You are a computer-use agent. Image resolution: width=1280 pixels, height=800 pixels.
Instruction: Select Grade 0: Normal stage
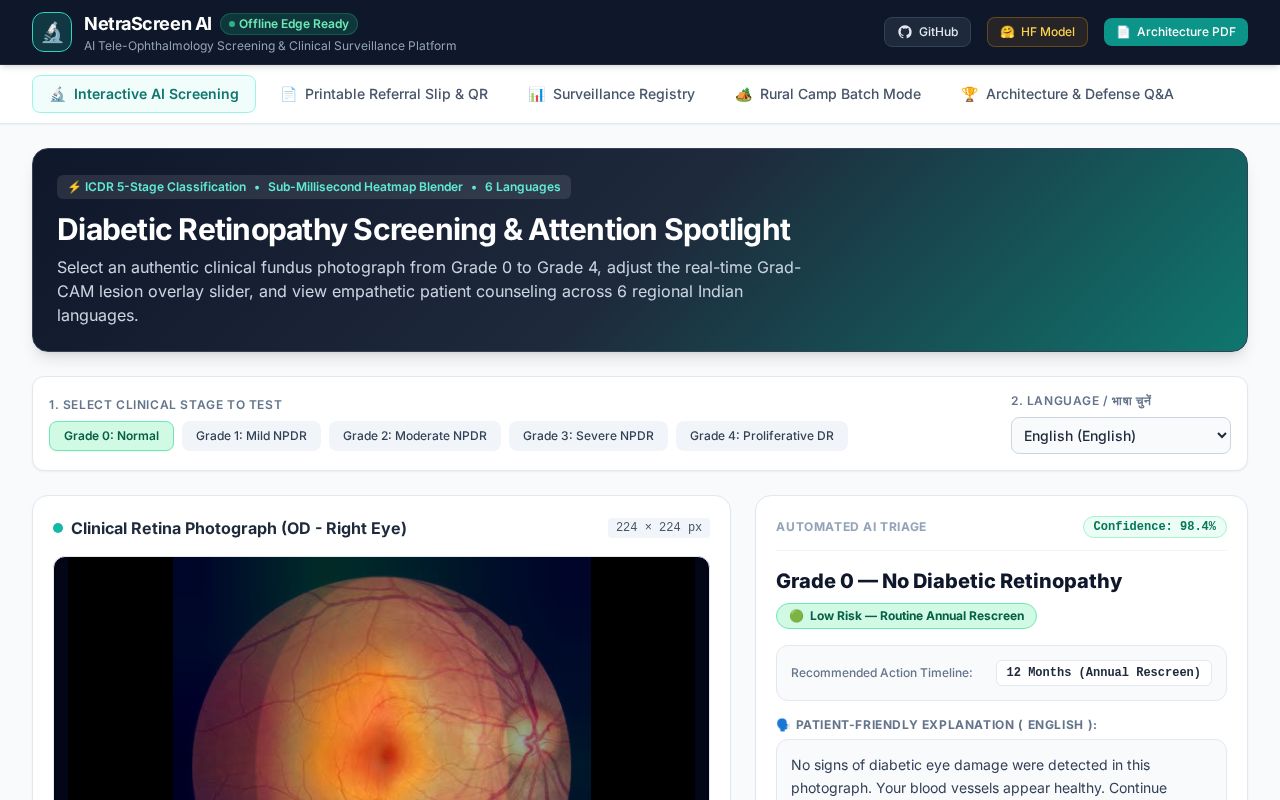(x=111, y=436)
